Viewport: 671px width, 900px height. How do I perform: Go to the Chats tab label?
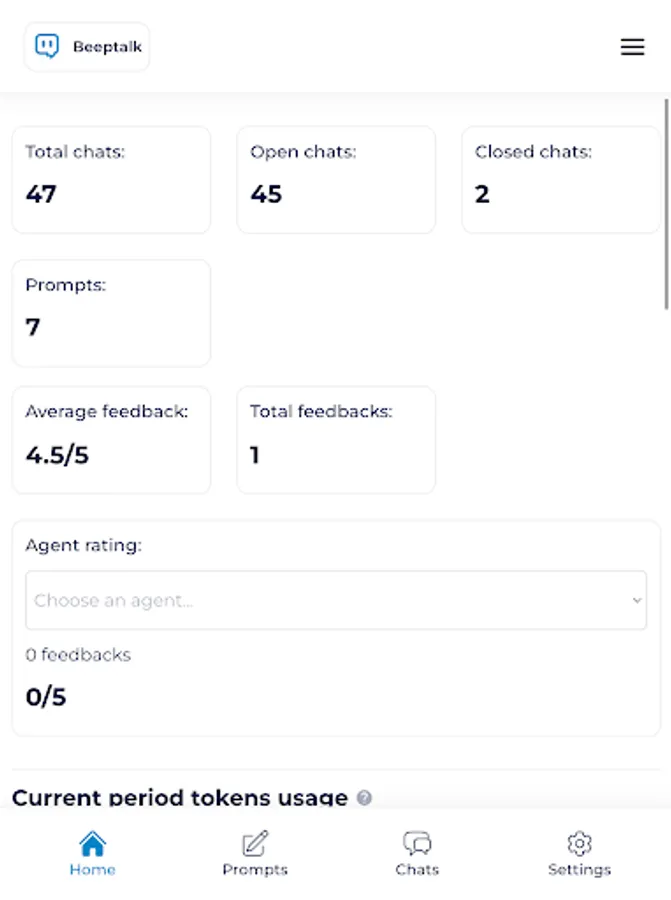point(417,870)
